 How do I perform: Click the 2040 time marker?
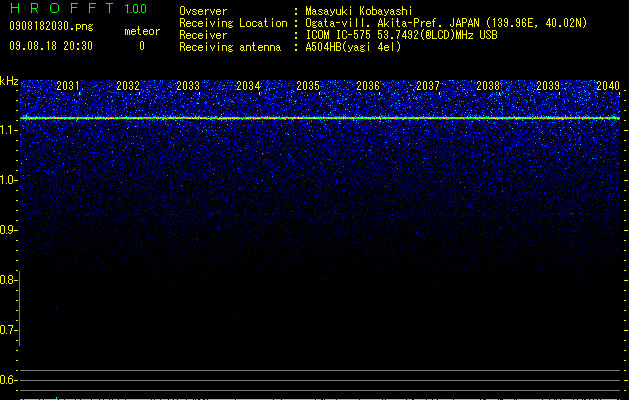[x=608, y=86]
